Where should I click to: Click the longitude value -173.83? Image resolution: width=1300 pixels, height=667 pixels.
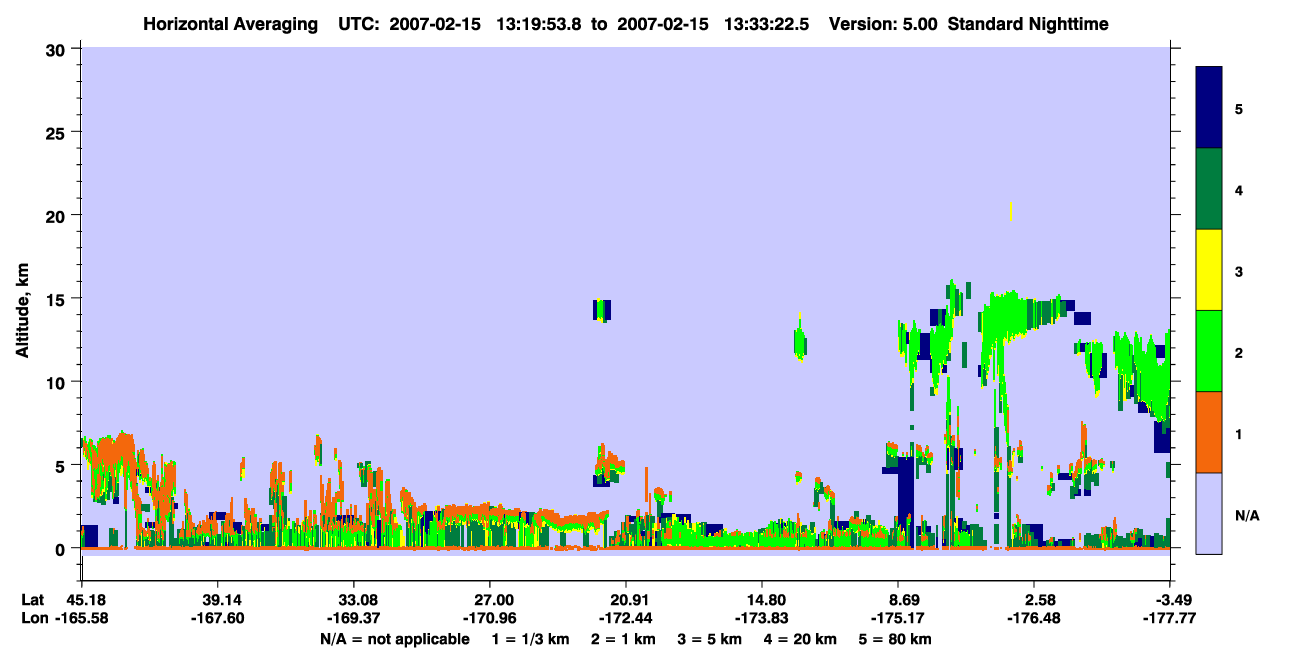pos(762,618)
